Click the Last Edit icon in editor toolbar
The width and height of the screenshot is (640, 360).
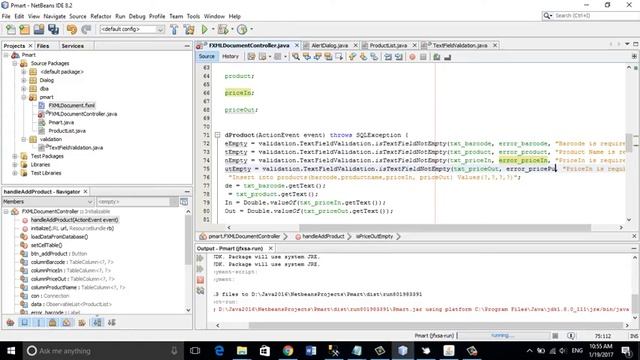coord(251,57)
